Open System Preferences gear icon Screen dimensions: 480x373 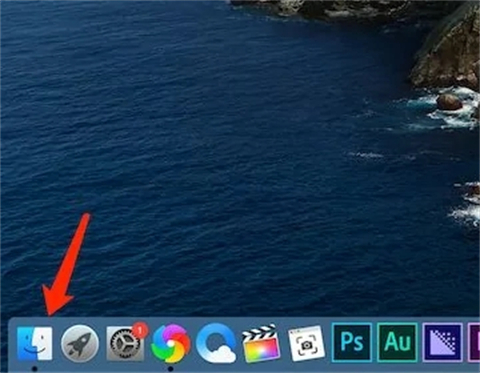(125, 343)
